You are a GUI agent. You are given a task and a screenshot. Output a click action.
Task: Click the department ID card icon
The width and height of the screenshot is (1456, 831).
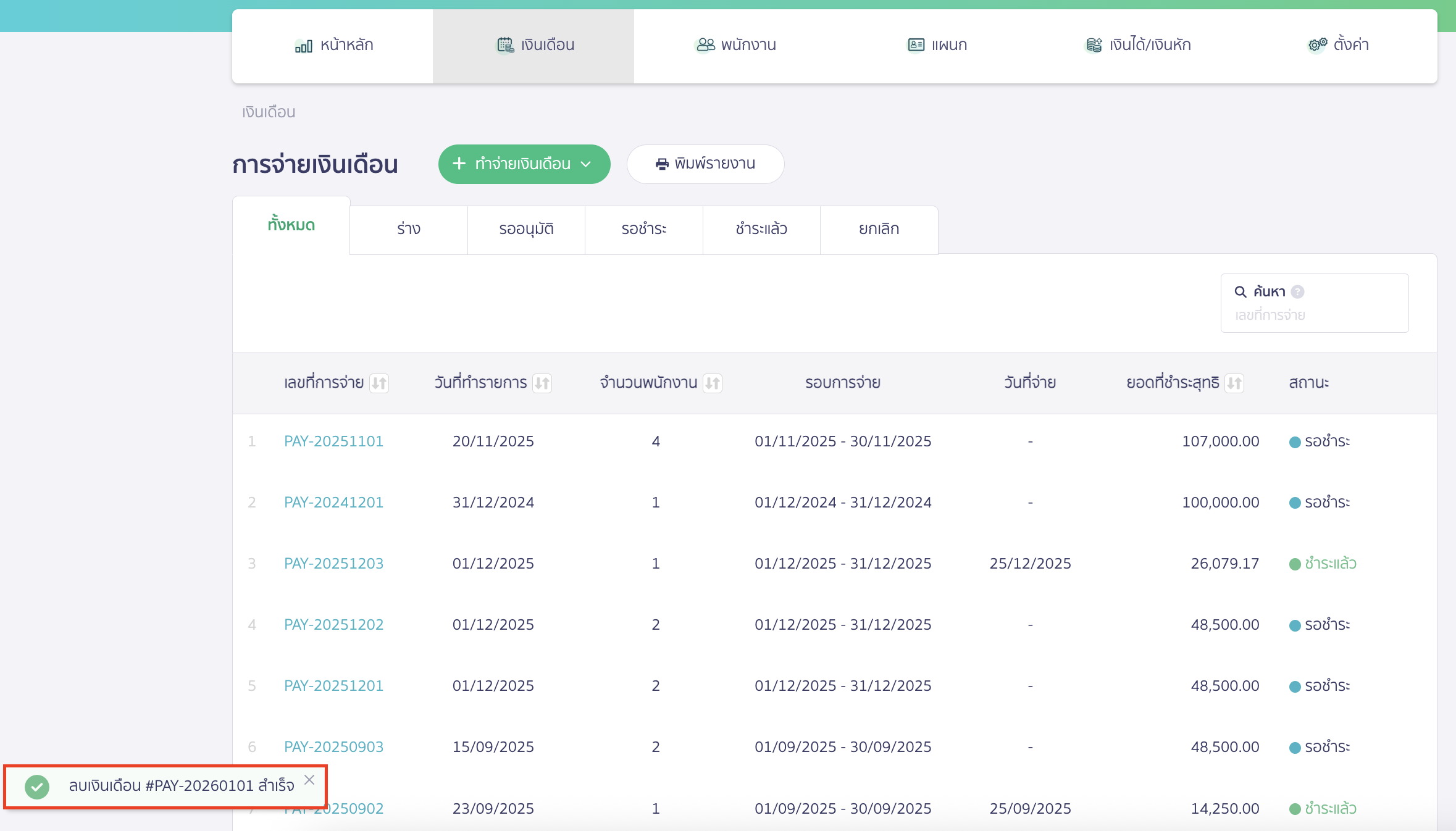click(x=916, y=45)
